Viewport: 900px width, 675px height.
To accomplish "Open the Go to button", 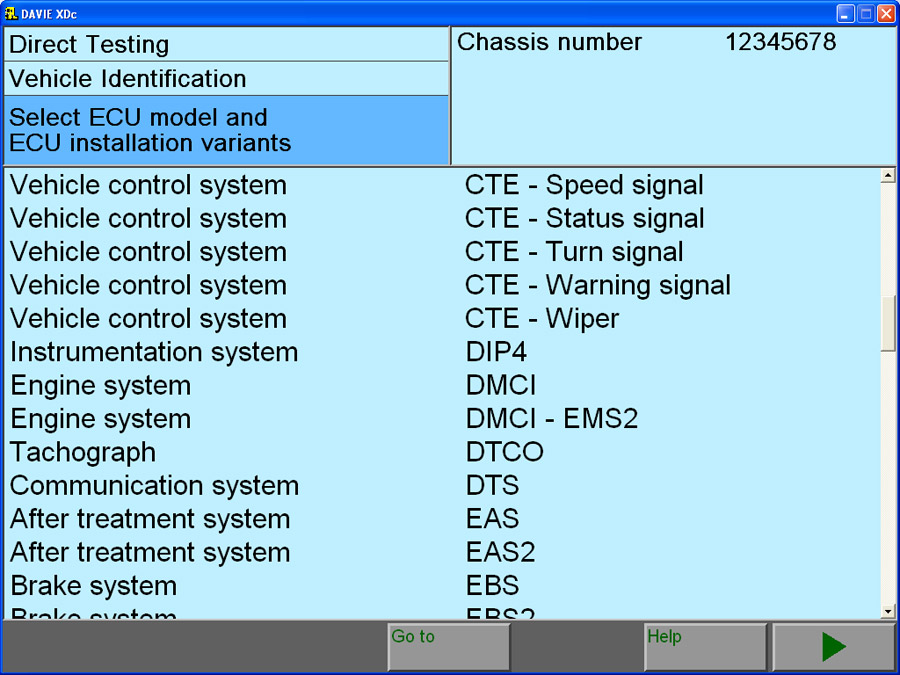I will tap(448, 647).
